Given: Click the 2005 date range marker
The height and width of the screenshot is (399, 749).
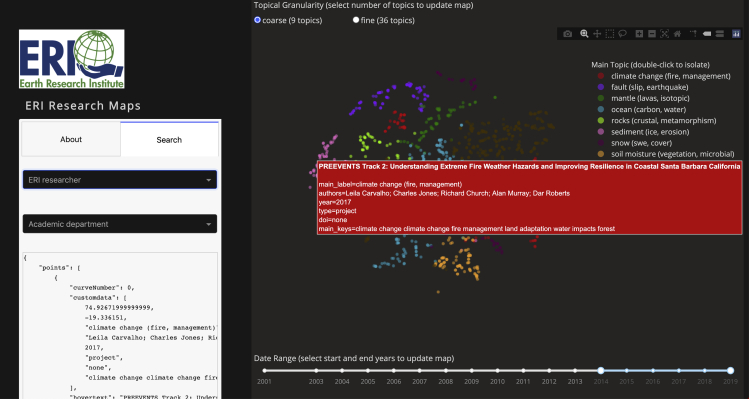Looking at the screenshot, I should [368, 371].
